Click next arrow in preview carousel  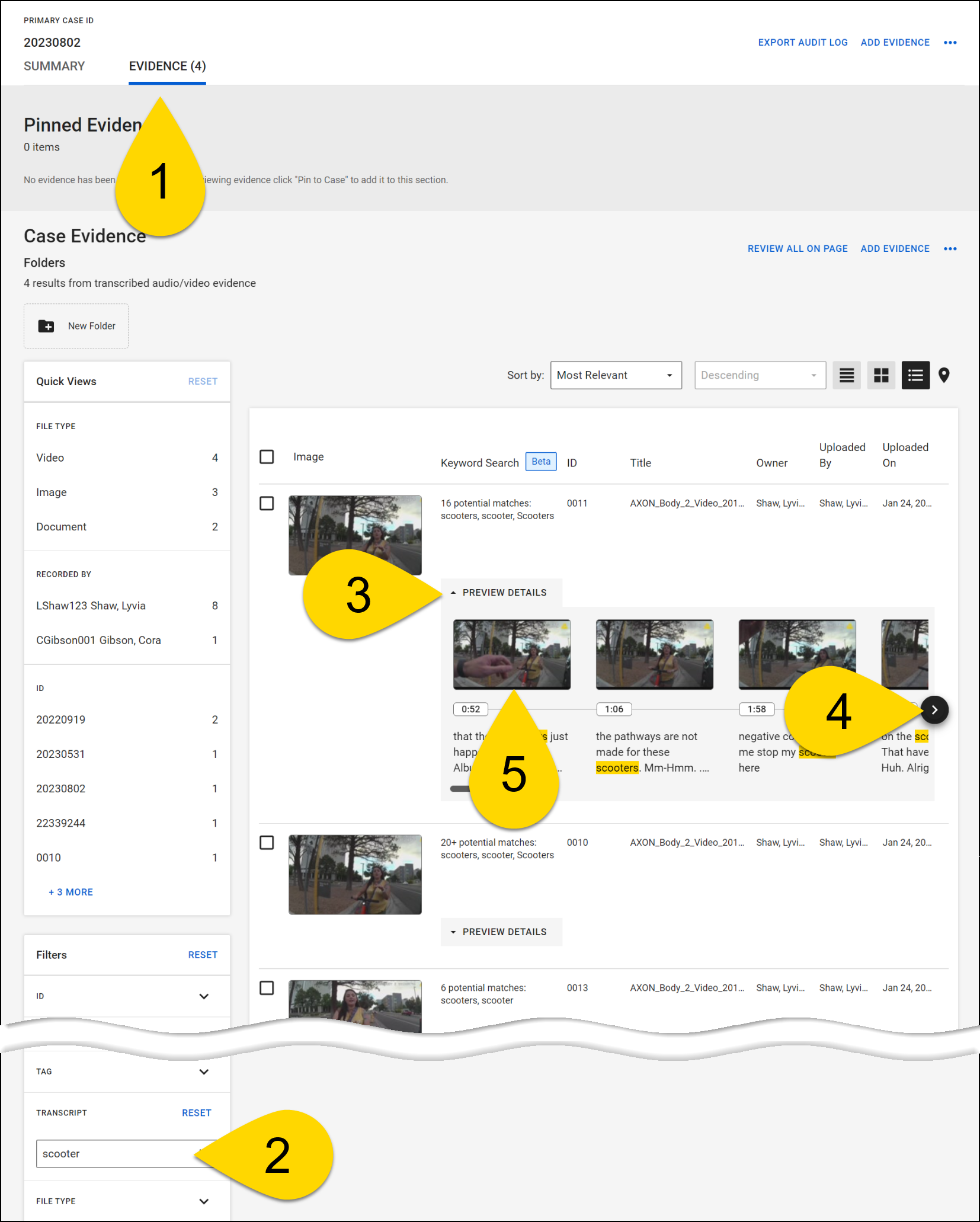click(934, 710)
